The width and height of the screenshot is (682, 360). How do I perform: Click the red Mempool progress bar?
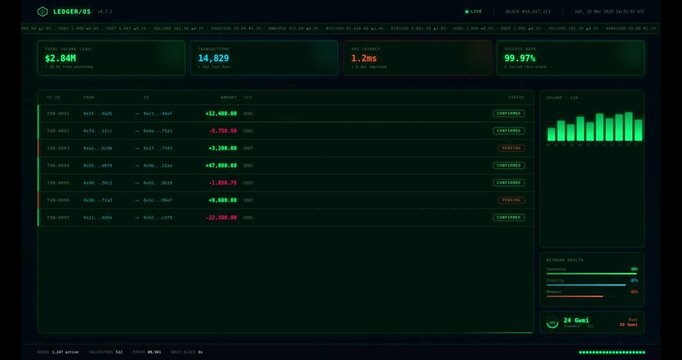pos(575,296)
